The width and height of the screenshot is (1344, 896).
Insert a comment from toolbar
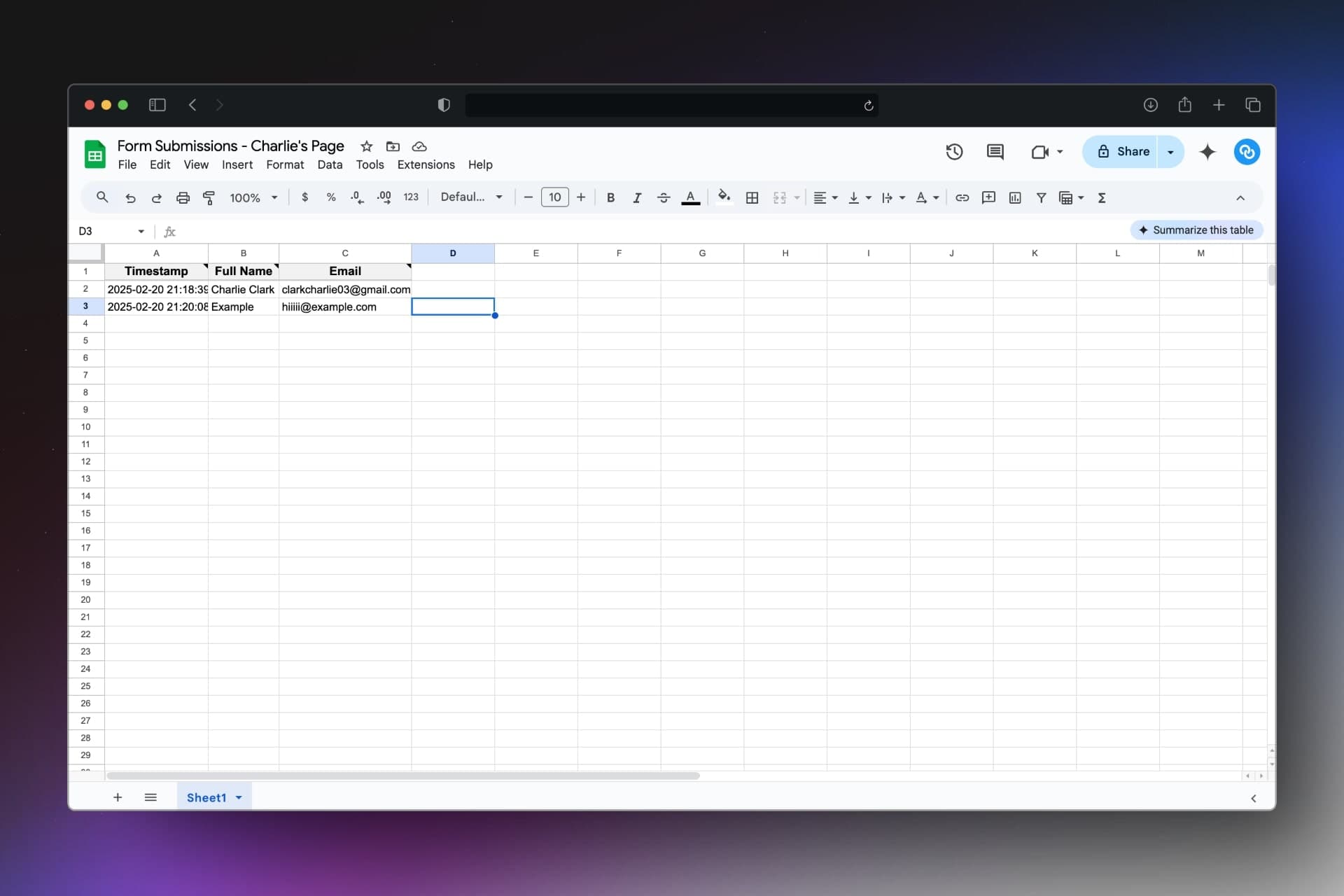[988, 198]
